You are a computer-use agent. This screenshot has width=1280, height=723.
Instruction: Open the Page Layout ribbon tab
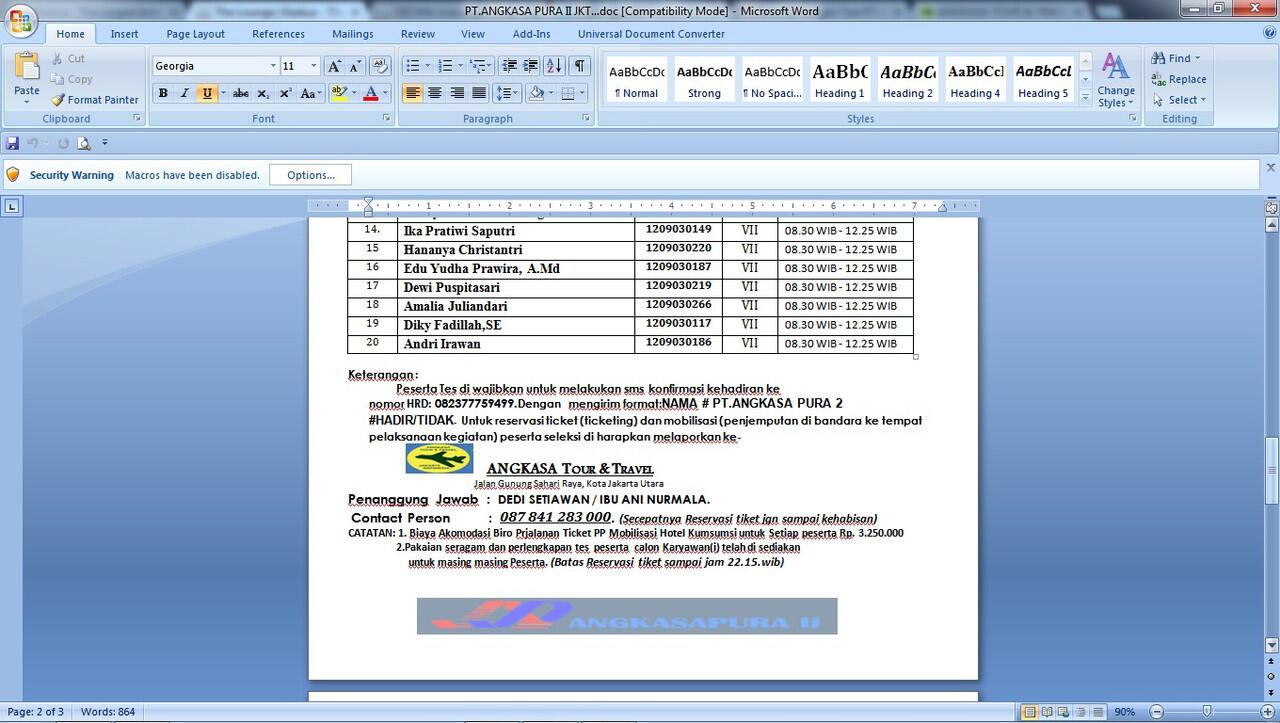point(196,34)
